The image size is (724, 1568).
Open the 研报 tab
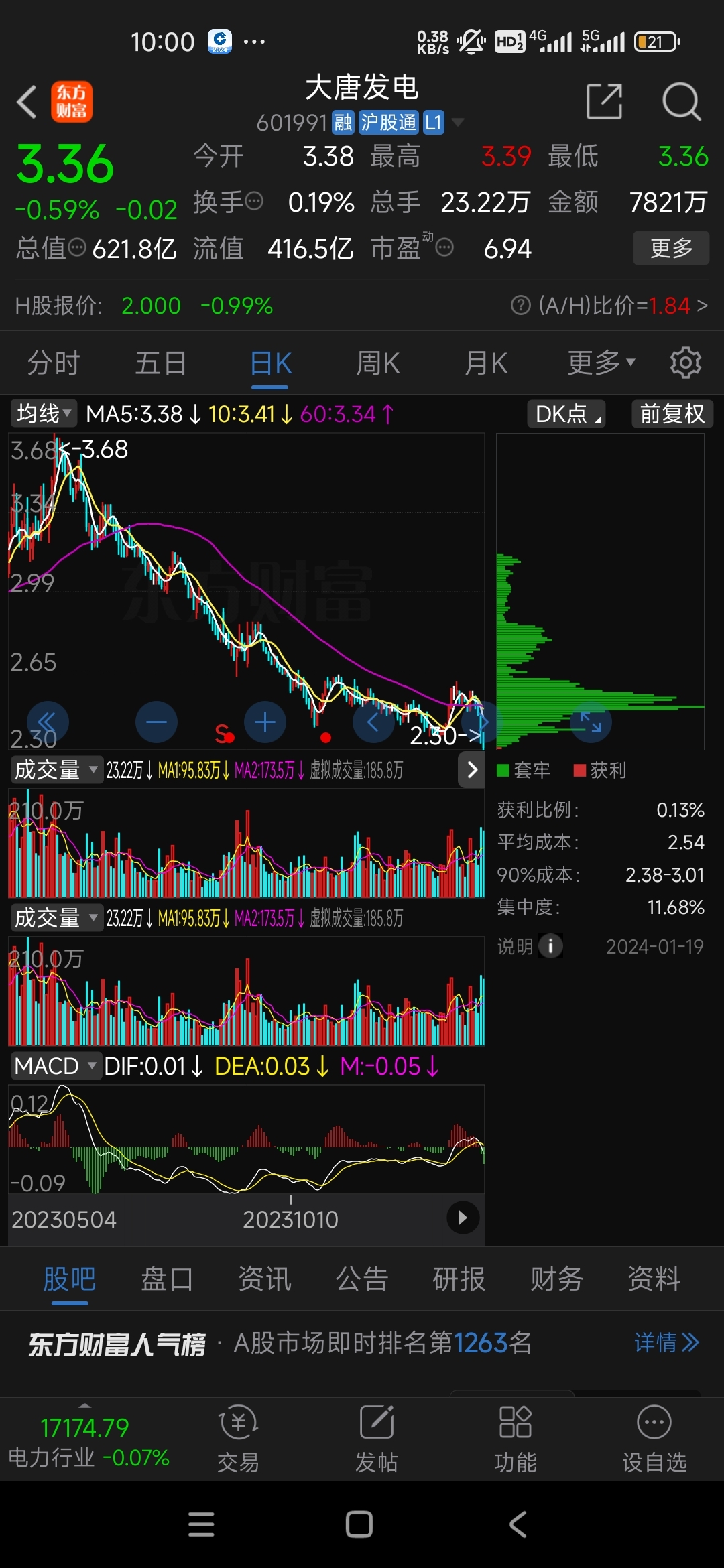coord(459,1279)
